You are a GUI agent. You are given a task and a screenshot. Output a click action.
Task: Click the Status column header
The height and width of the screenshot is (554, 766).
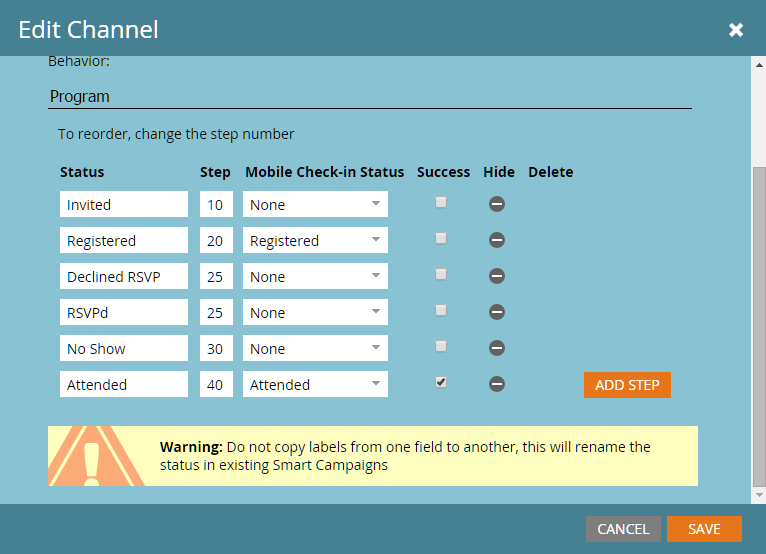click(82, 172)
